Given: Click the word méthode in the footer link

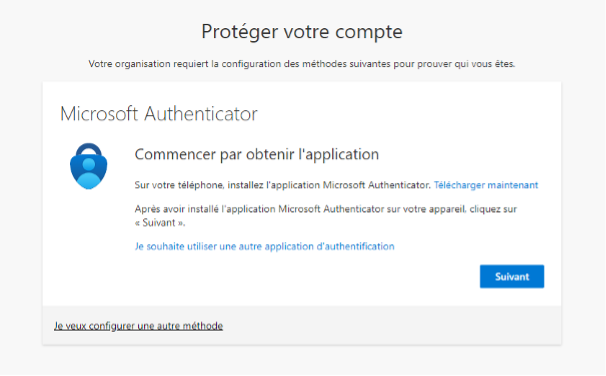Looking at the screenshot, I should [x=203, y=326].
